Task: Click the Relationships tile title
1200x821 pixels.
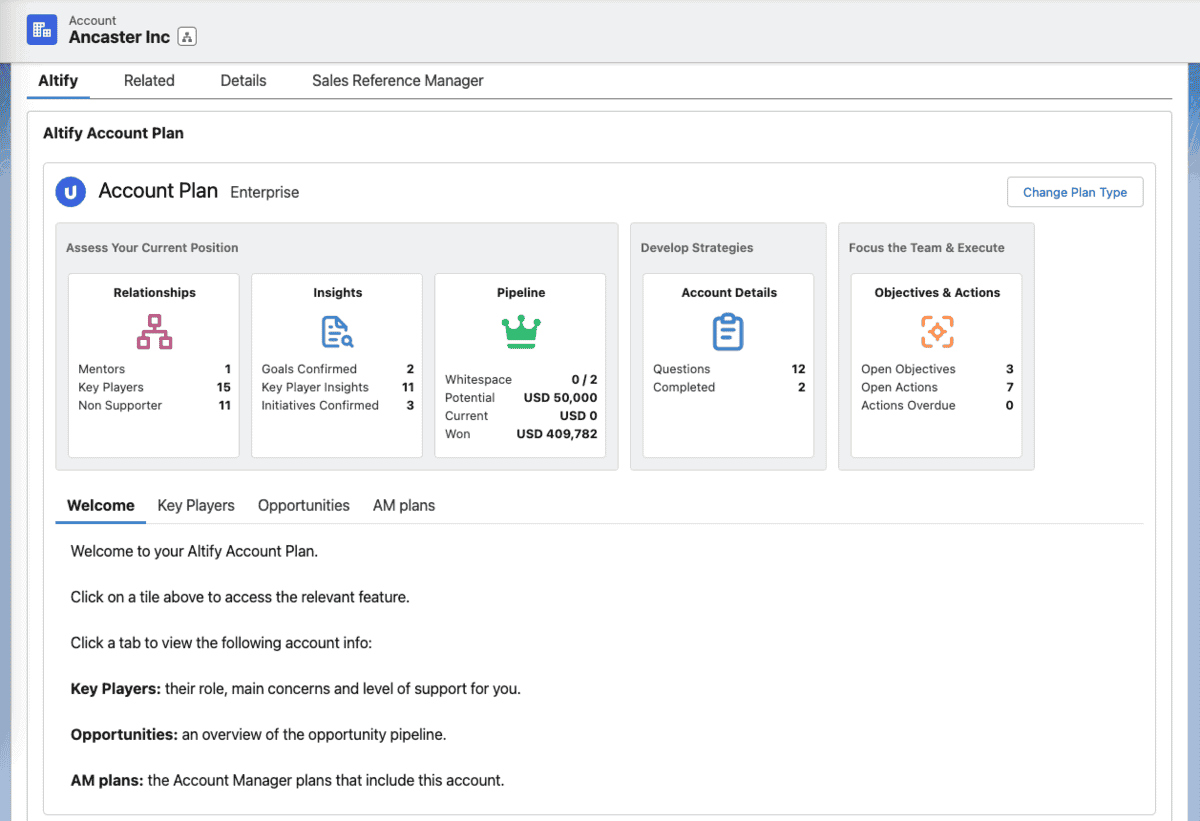Action: [154, 293]
